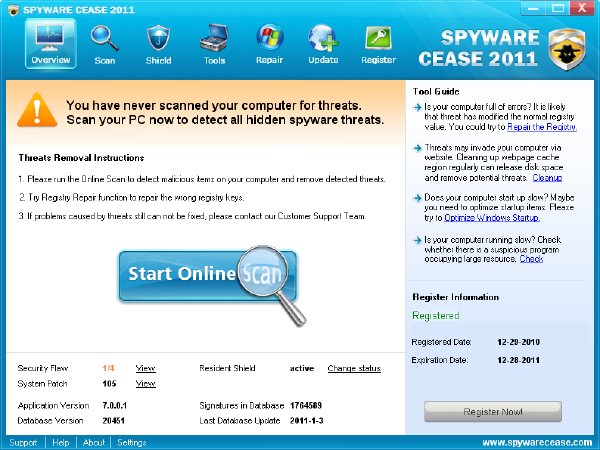
Task: Open the Update globe icon
Action: tap(323, 38)
